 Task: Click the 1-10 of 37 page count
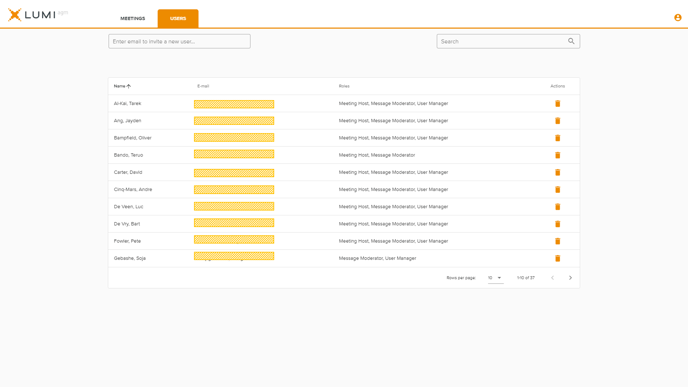click(x=526, y=278)
